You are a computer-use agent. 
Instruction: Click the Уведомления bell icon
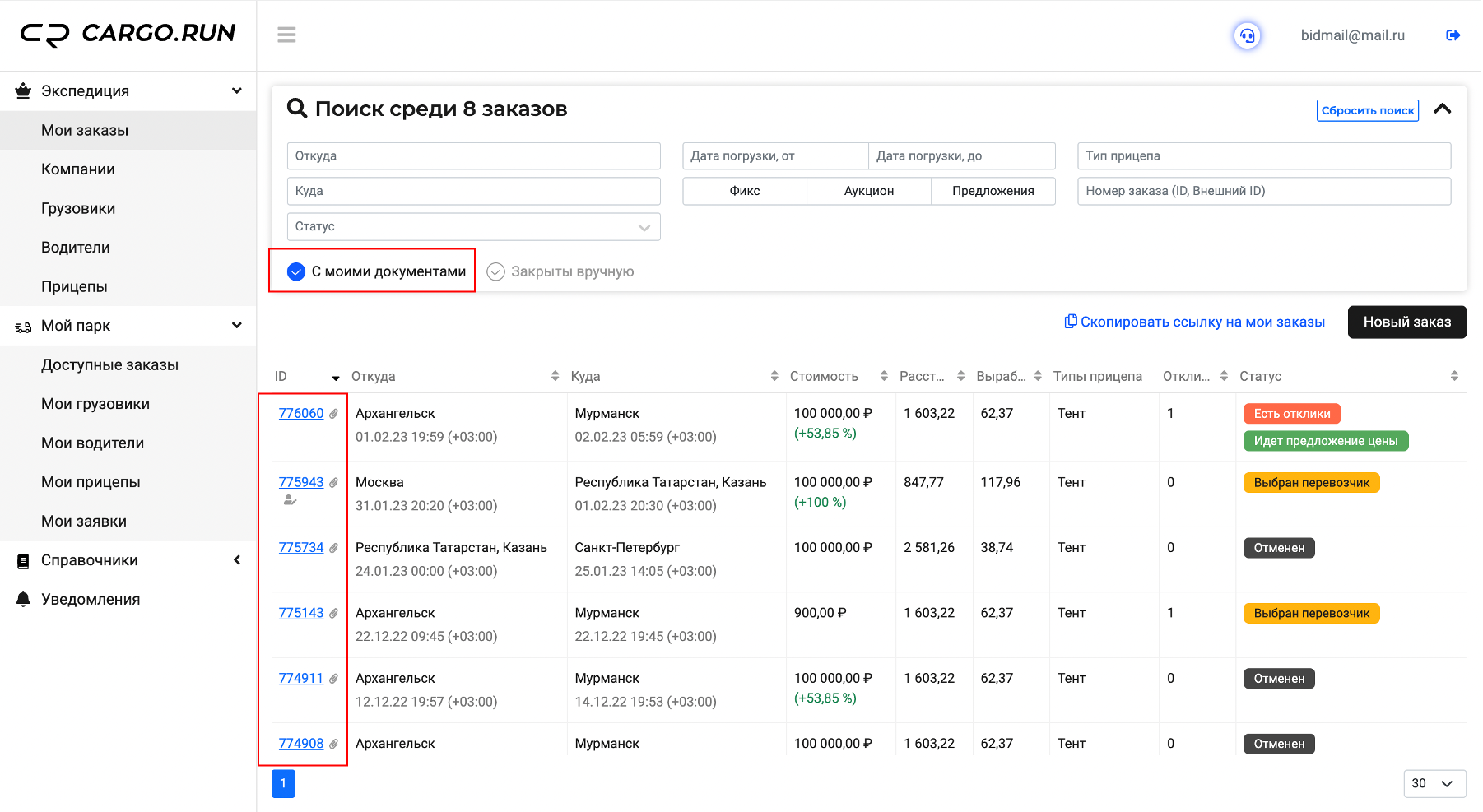[23, 599]
